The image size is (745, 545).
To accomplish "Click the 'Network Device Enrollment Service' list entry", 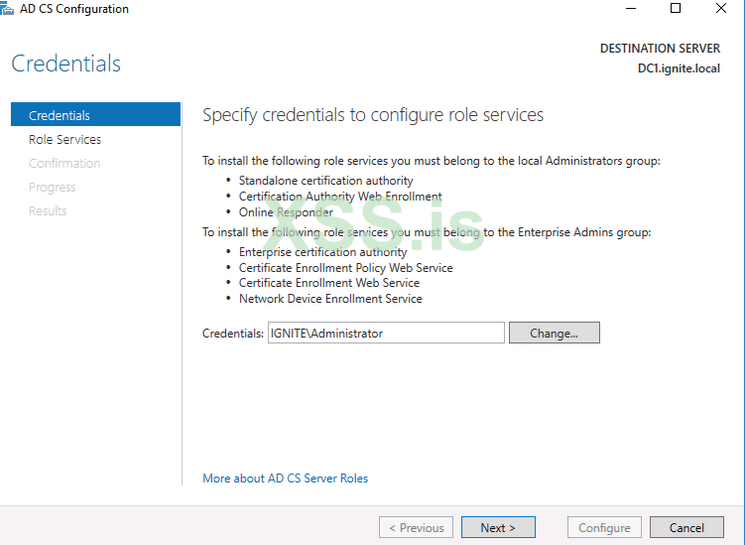I will click(330, 298).
